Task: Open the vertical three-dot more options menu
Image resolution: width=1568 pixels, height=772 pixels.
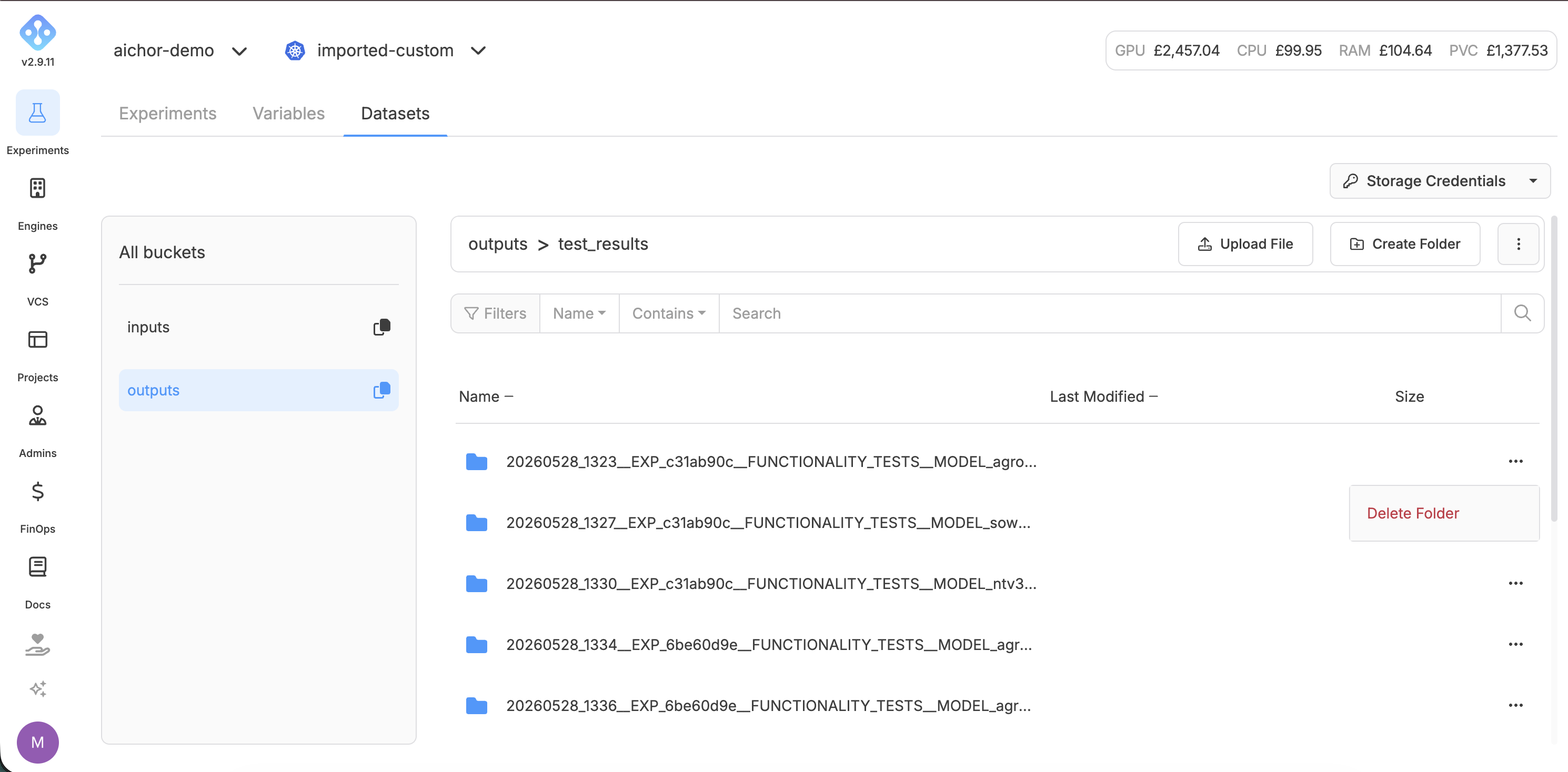Action: (x=1519, y=244)
